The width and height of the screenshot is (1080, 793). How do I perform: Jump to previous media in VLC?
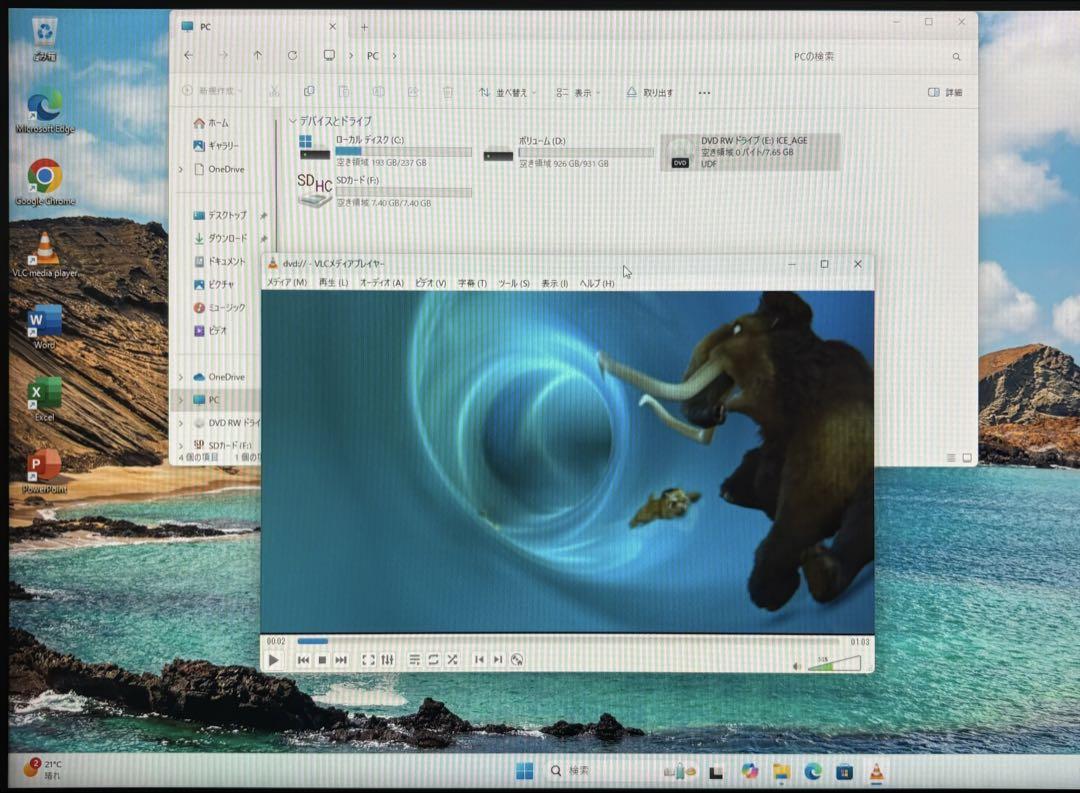[x=303, y=660]
